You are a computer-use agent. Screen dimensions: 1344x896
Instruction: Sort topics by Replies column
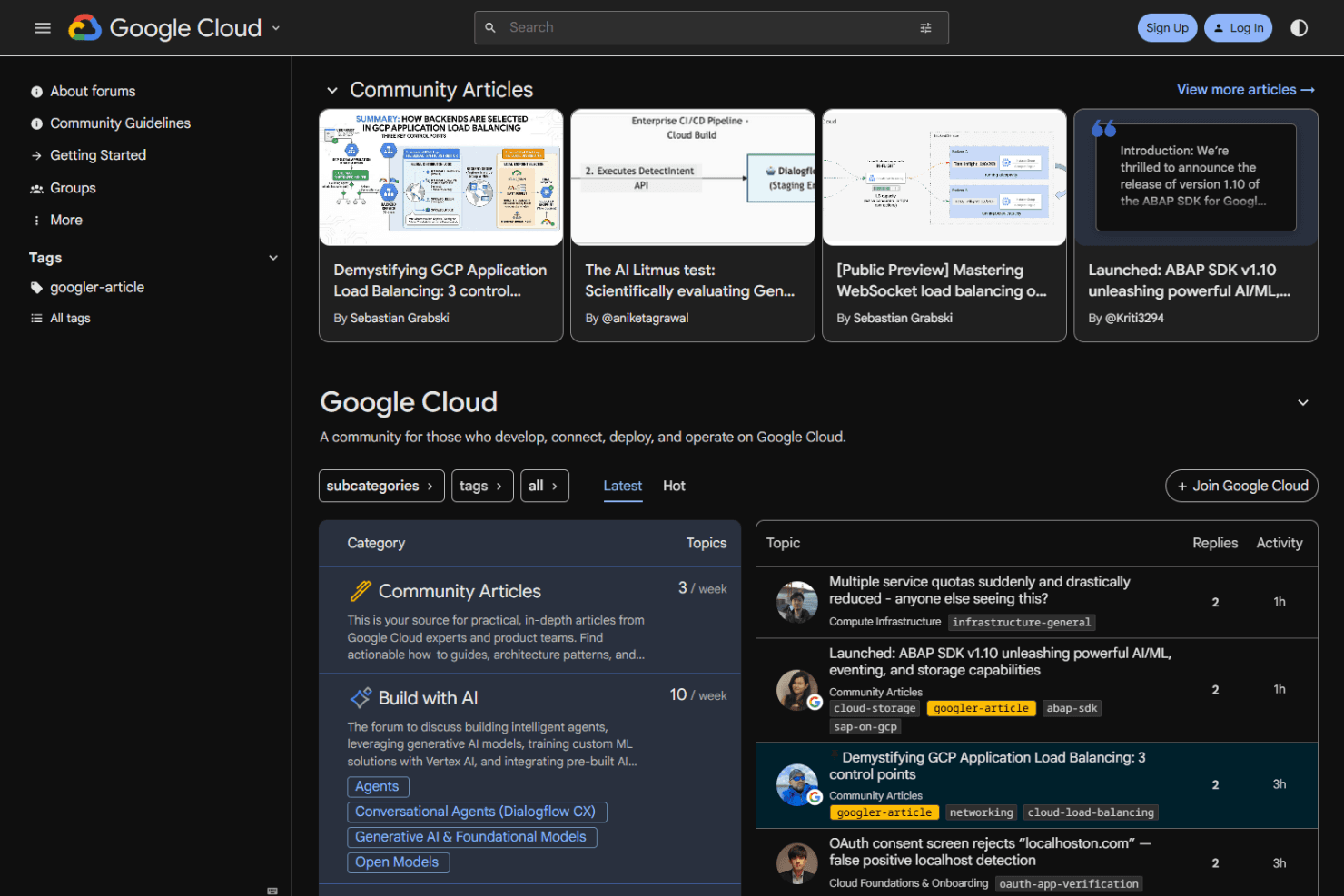click(1215, 543)
